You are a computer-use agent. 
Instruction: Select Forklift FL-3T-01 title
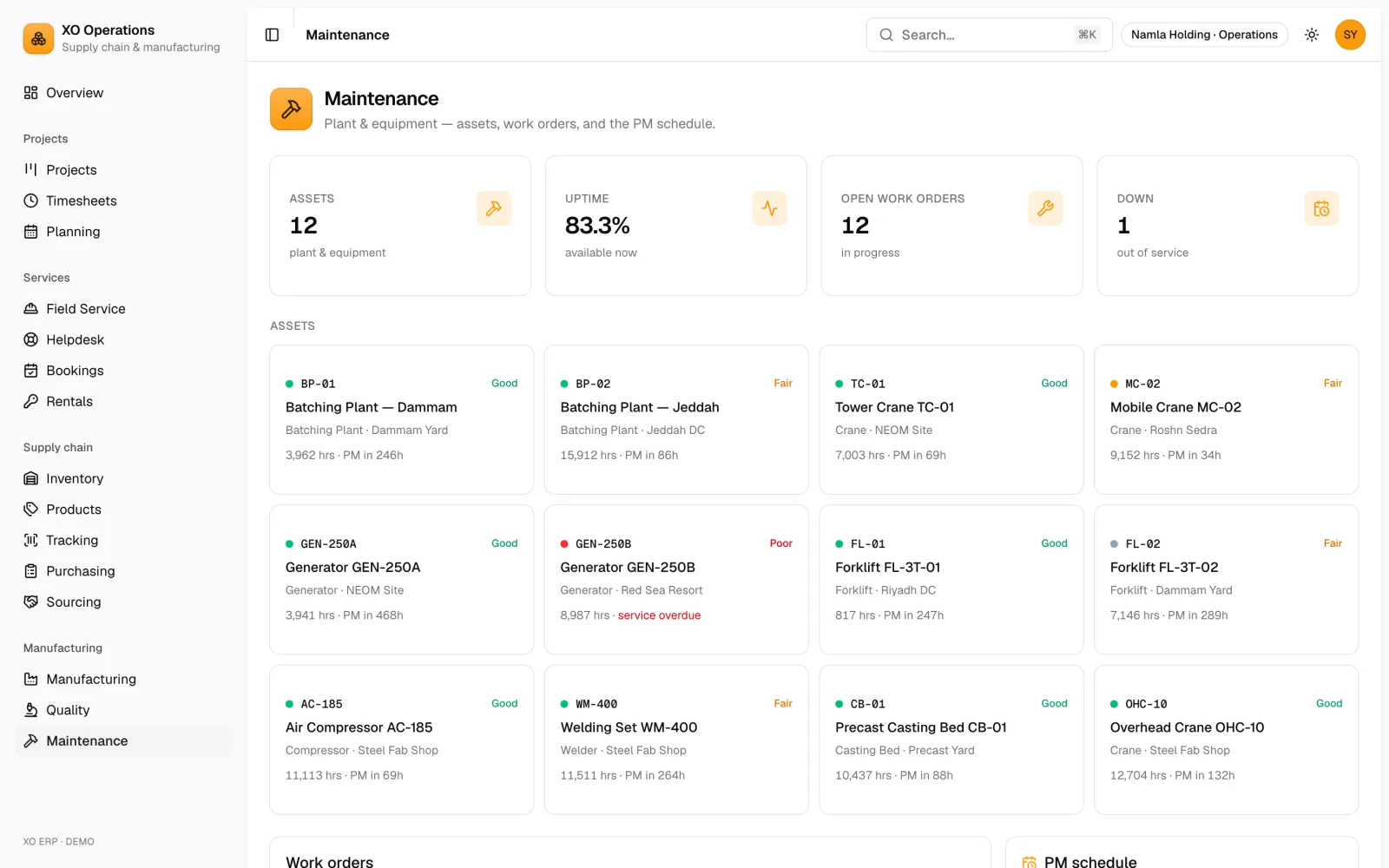point(887,568)
